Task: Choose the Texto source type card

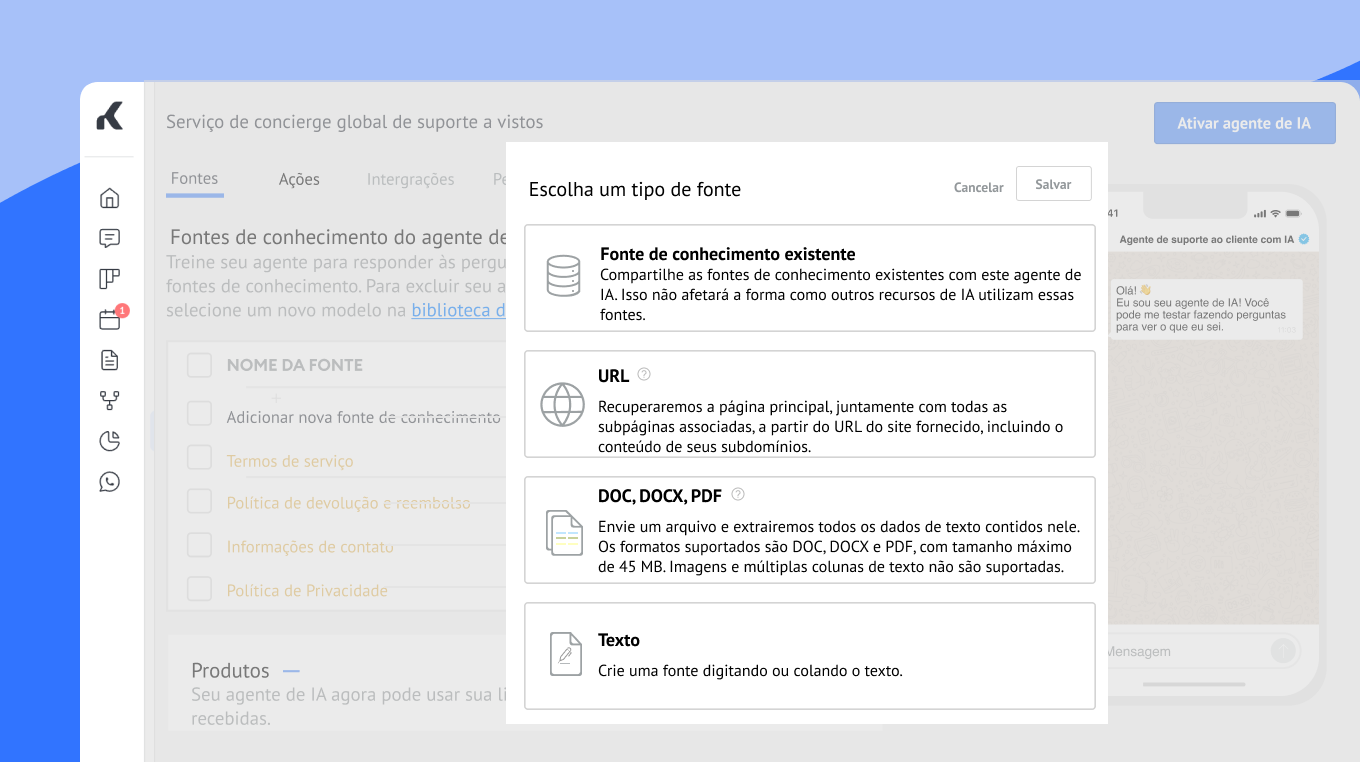Action: click(809, 655)
